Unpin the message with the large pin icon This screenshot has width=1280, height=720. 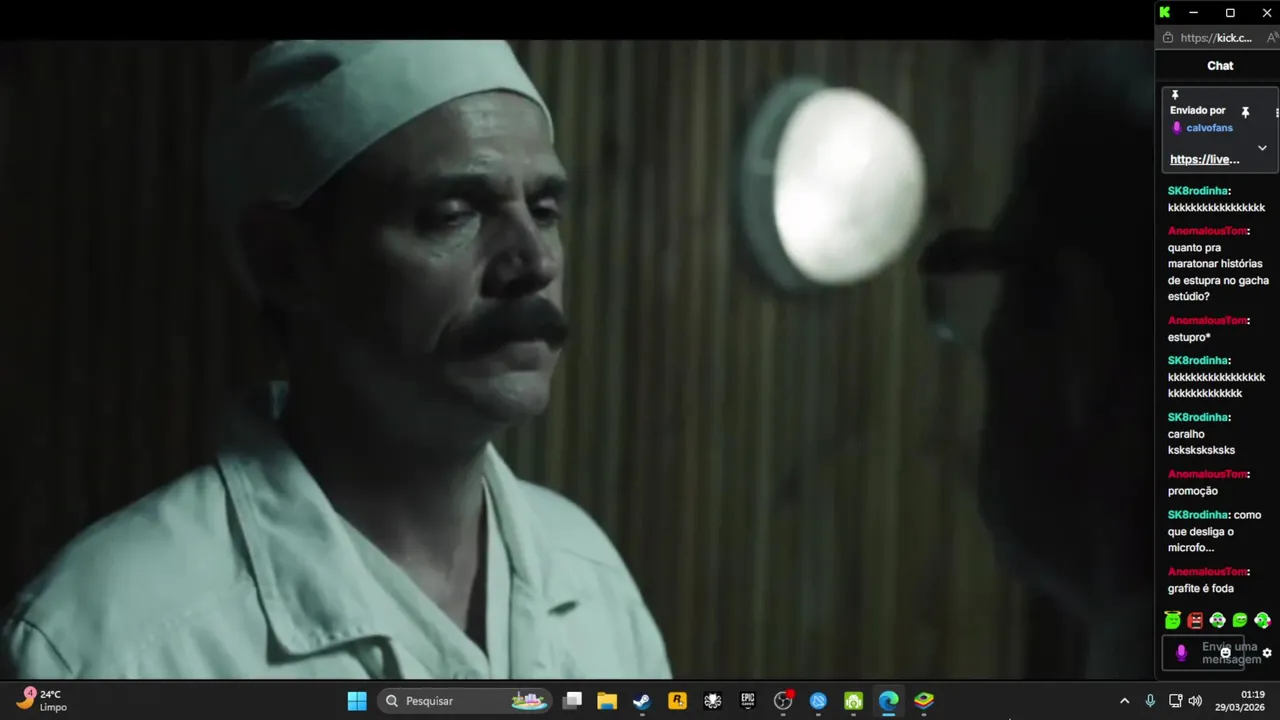[x=1245, y=112]
